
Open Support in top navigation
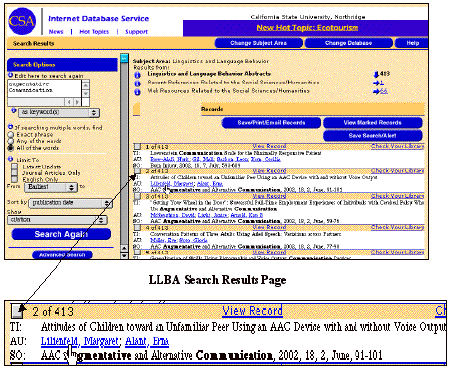click(x=136, y=32)
